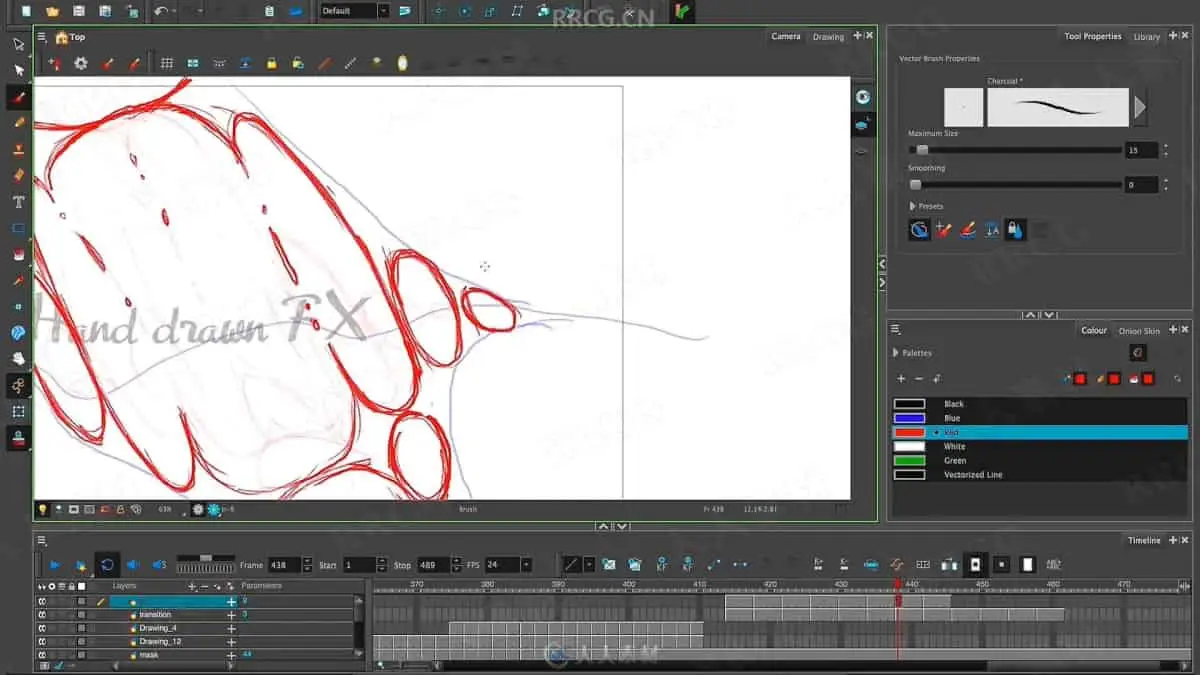Toggle visibility of the transition layer
The height and width of the screenshot is (675, 1200).
pos(42,615)
